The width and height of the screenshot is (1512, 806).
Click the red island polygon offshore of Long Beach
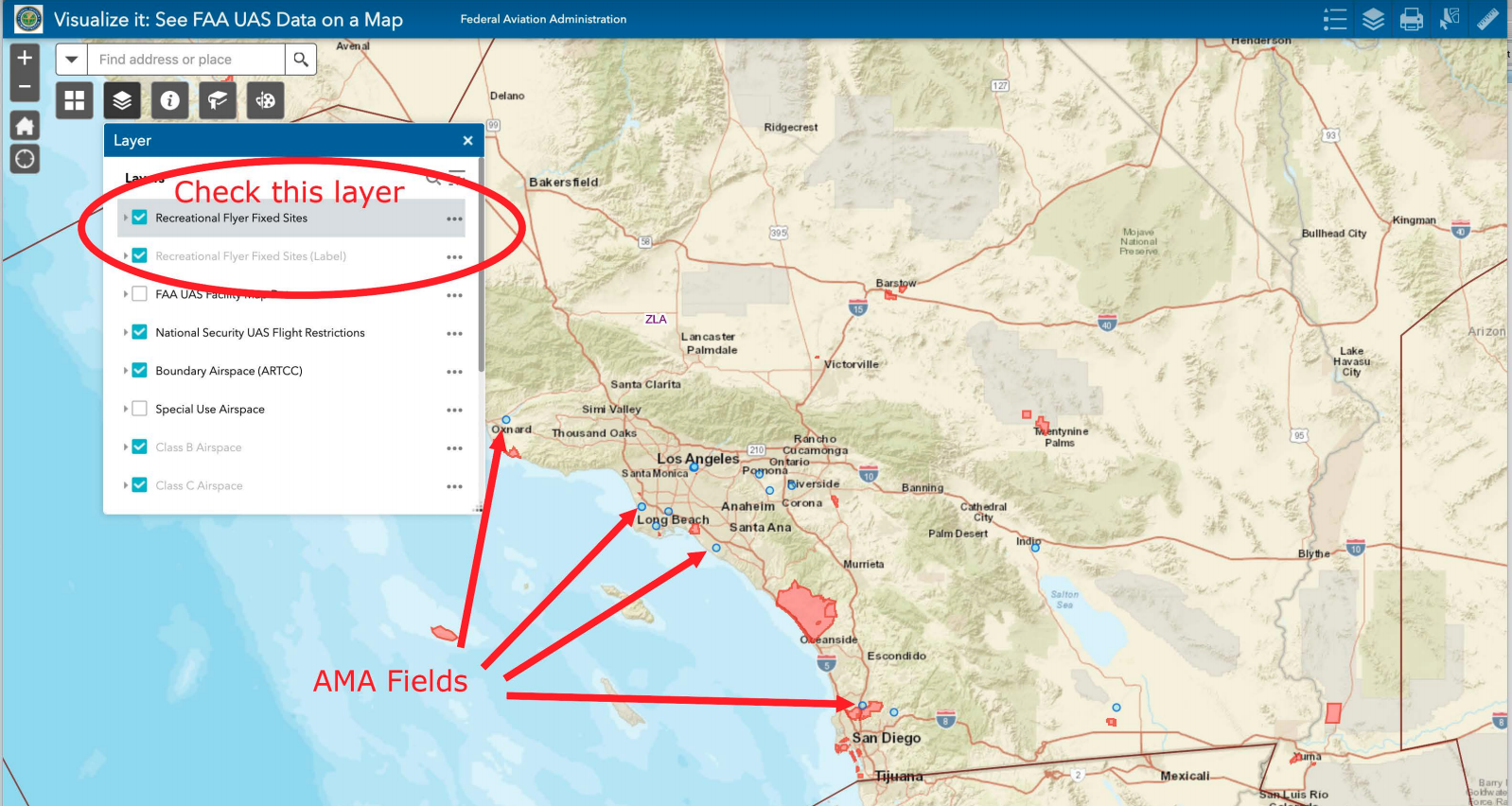pyautogui.click(x=444, y=632)
